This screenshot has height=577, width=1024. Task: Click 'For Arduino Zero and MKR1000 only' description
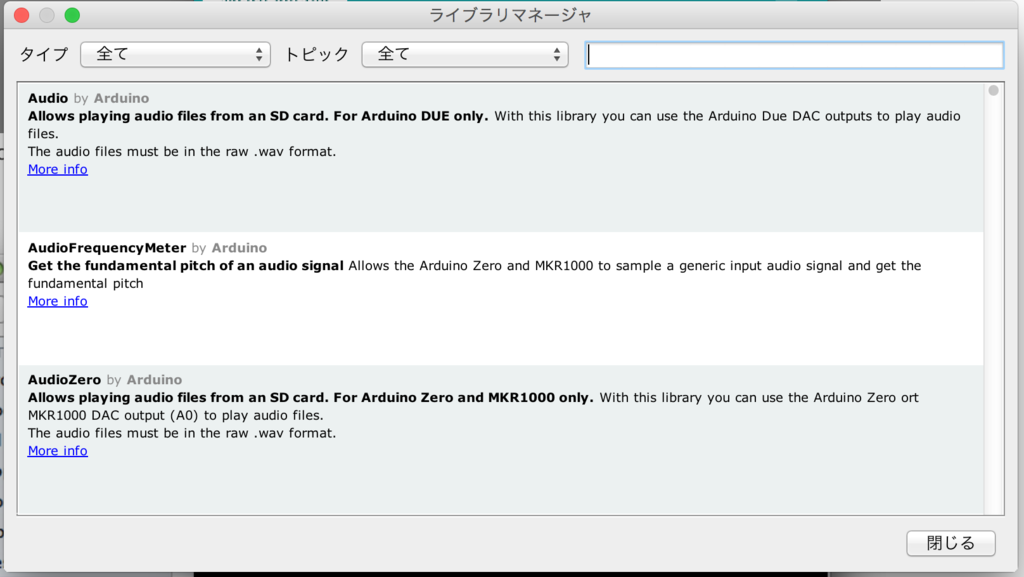463,398
